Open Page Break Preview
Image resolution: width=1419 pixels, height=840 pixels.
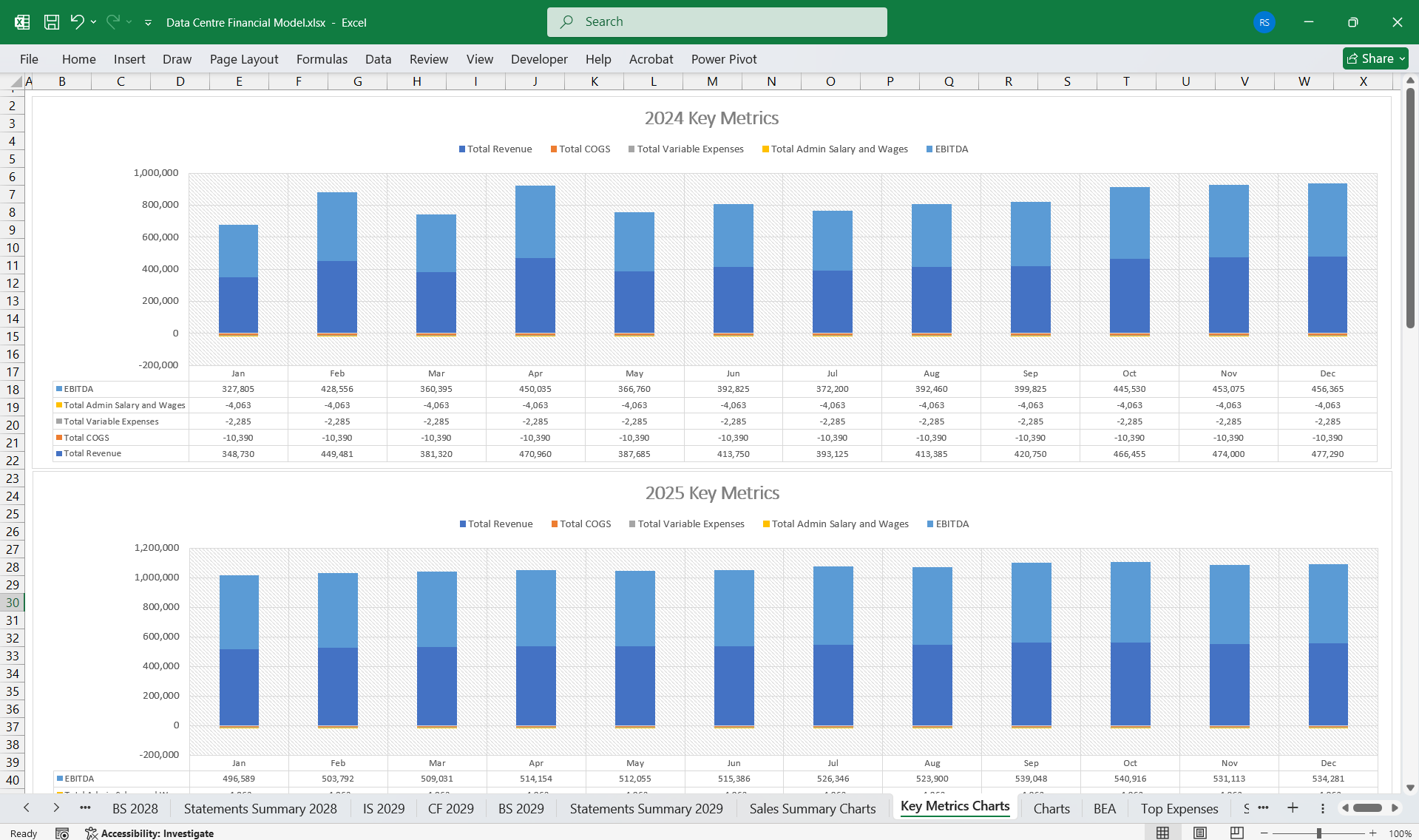(1236, 832)
